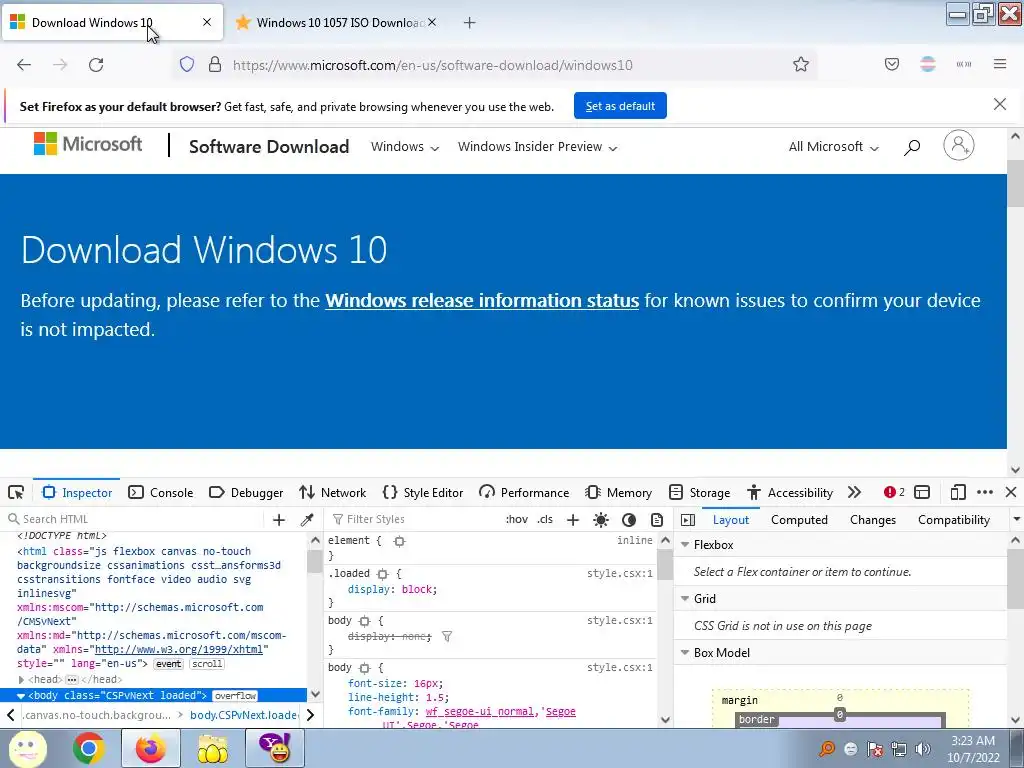
Task: Toggle the three-pane inspector sidebar
Action: coord(688,520)
